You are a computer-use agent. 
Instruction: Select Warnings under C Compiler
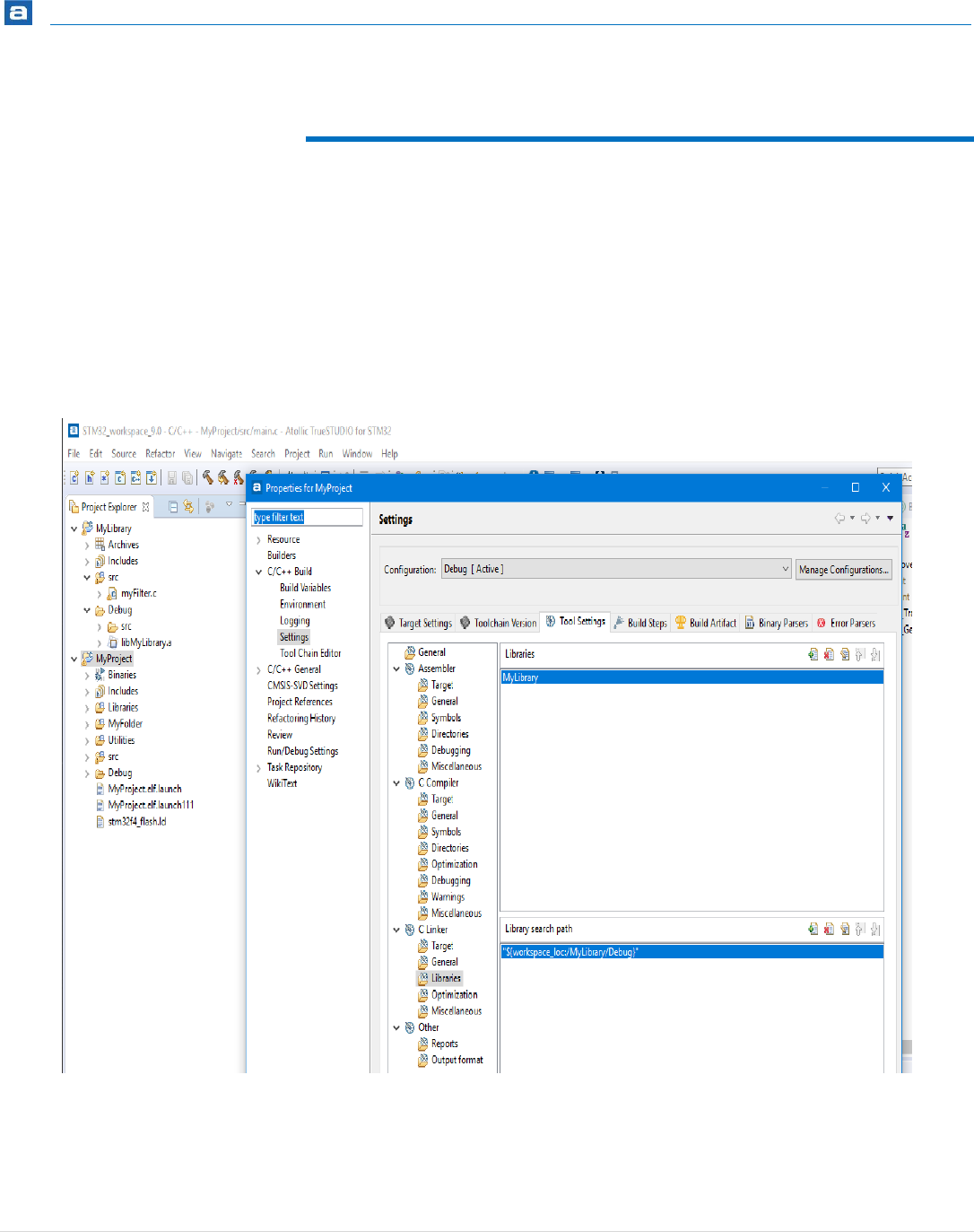[441, 896]
